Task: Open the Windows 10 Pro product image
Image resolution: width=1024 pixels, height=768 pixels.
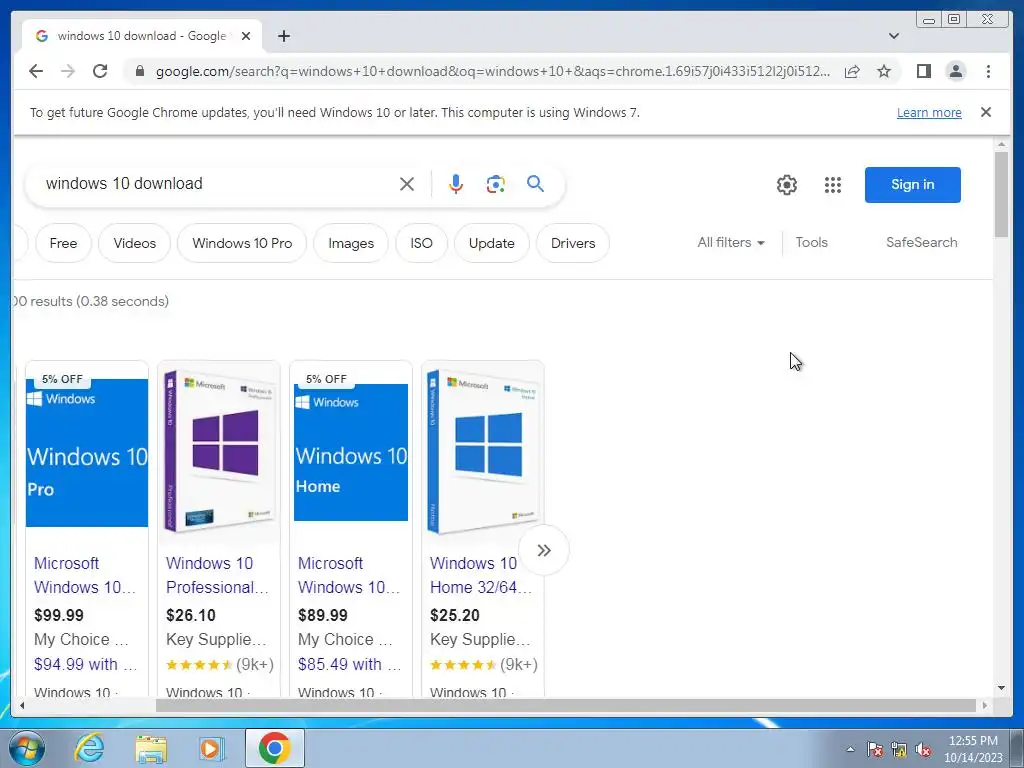Action: (x=87, y=453)
